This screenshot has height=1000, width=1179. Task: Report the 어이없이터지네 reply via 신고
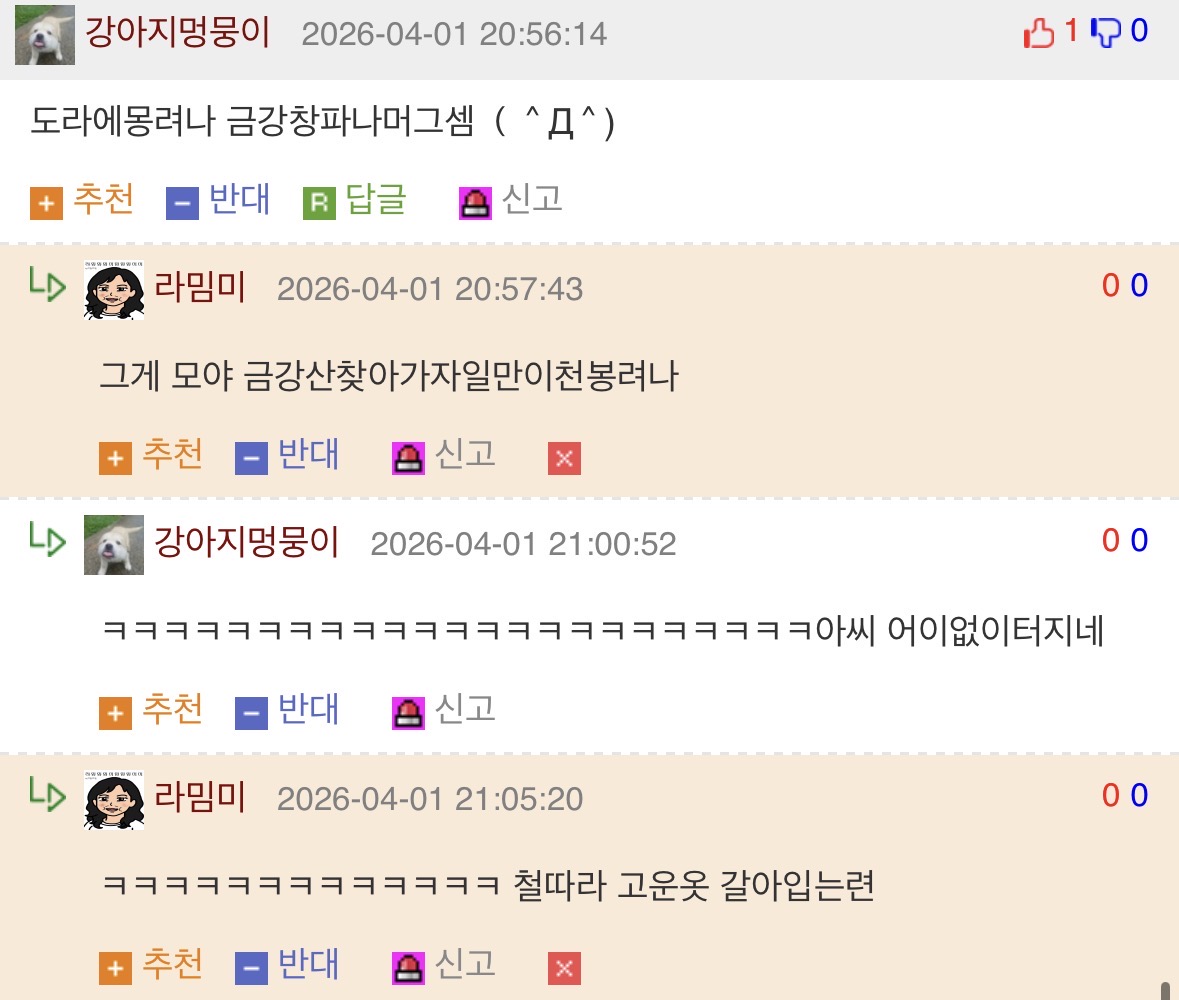(444, 710)
